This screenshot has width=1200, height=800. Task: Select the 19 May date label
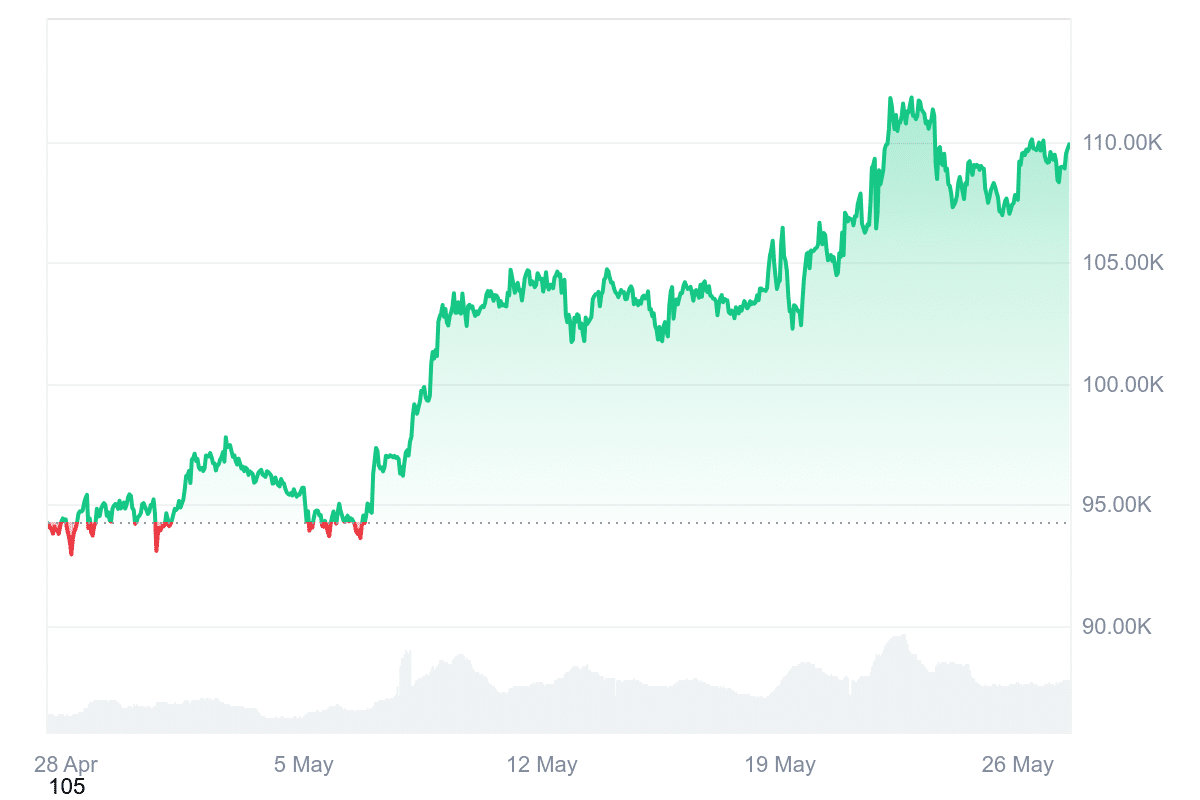(780, 765)
